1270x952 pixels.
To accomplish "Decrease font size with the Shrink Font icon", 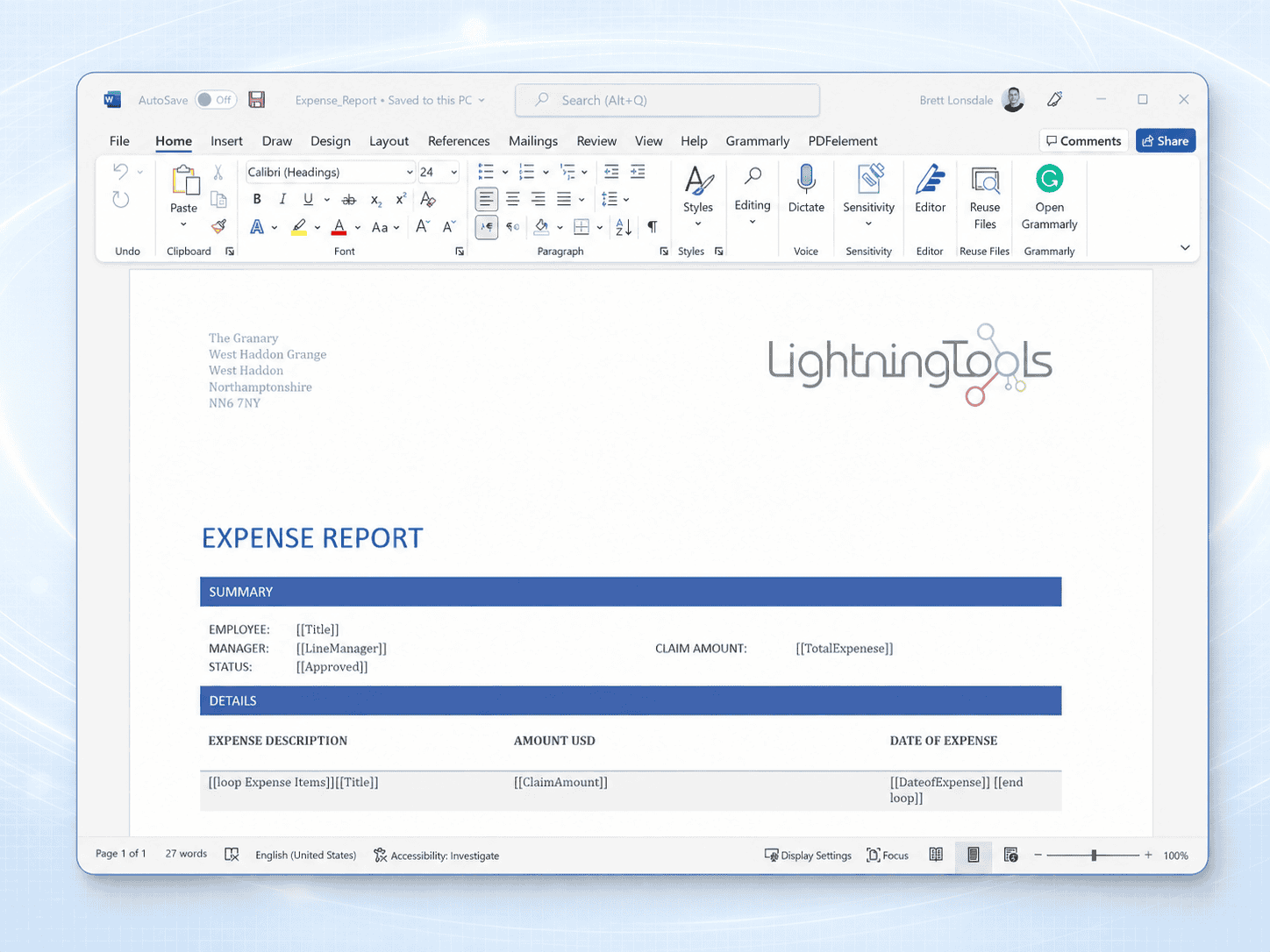I will [x=449, y=227].
